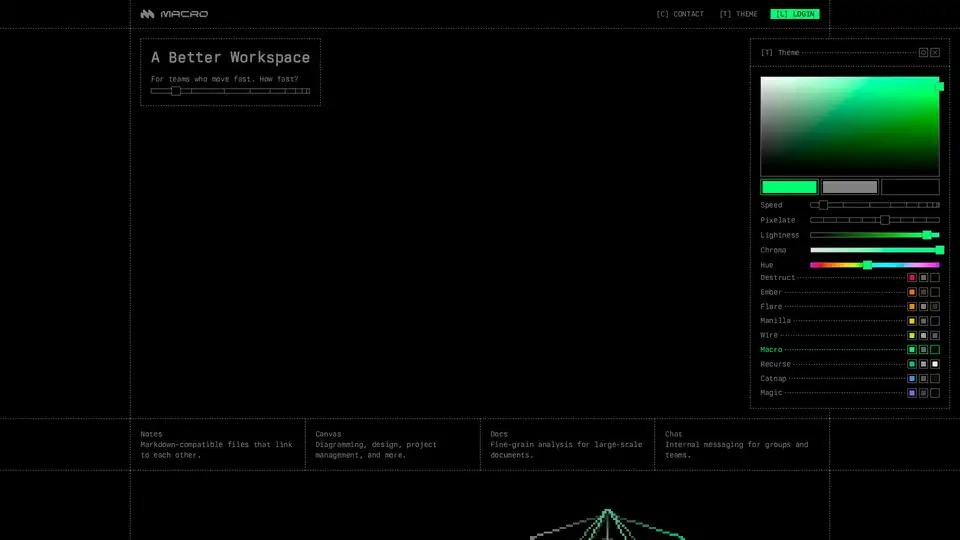Click the reset icon in the Theme panel header
The width and height of the screenshot is (960, 540).
[x=923, y=52]
